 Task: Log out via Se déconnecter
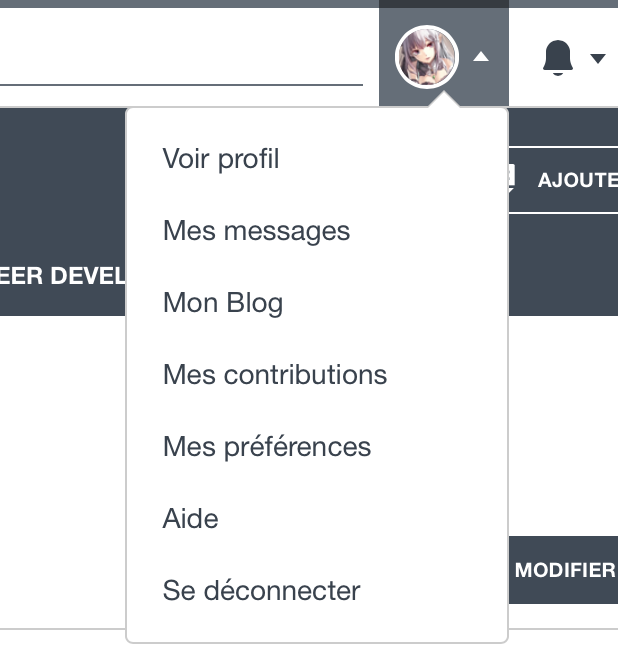261,591
